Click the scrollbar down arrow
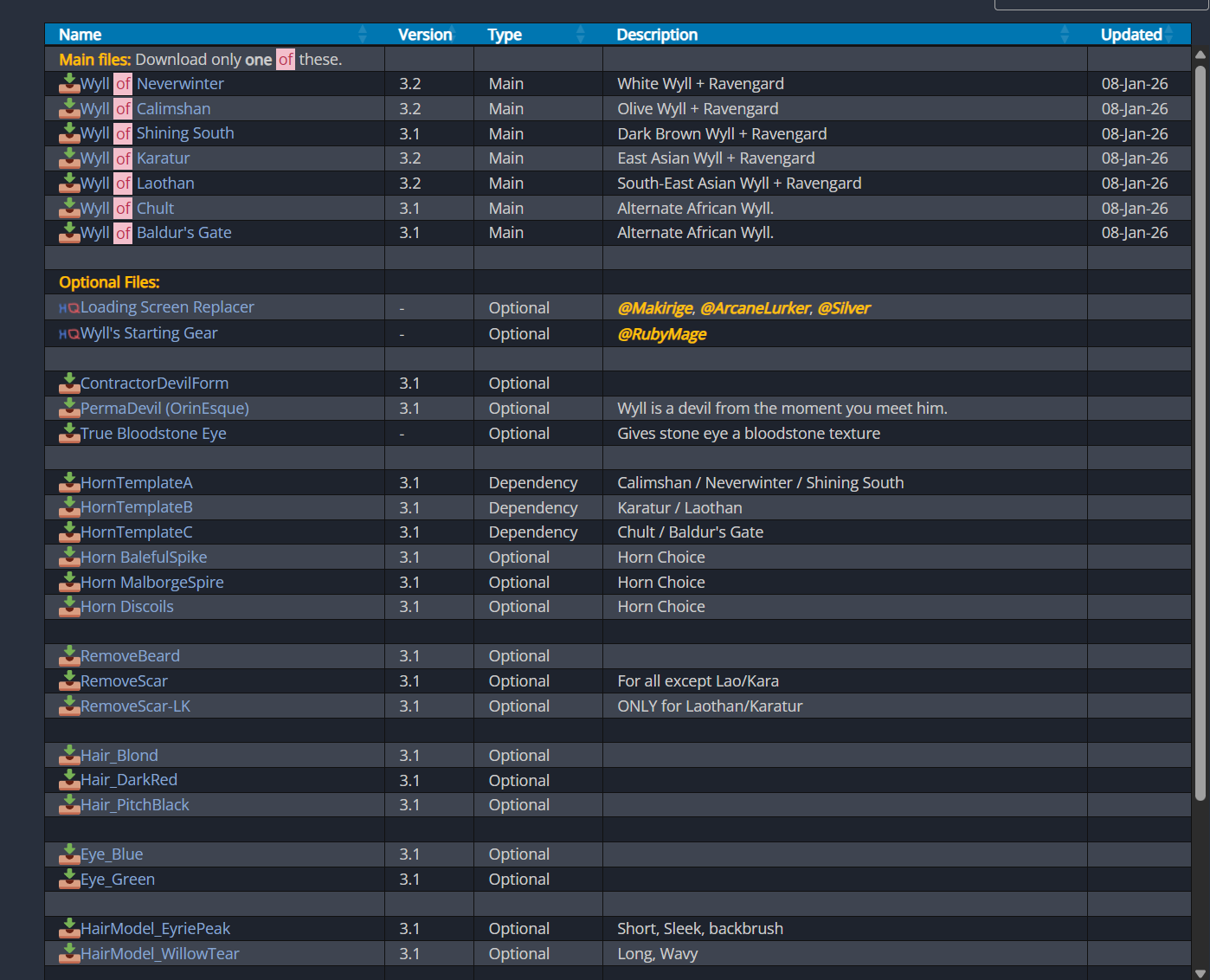 coord(1200,973)
